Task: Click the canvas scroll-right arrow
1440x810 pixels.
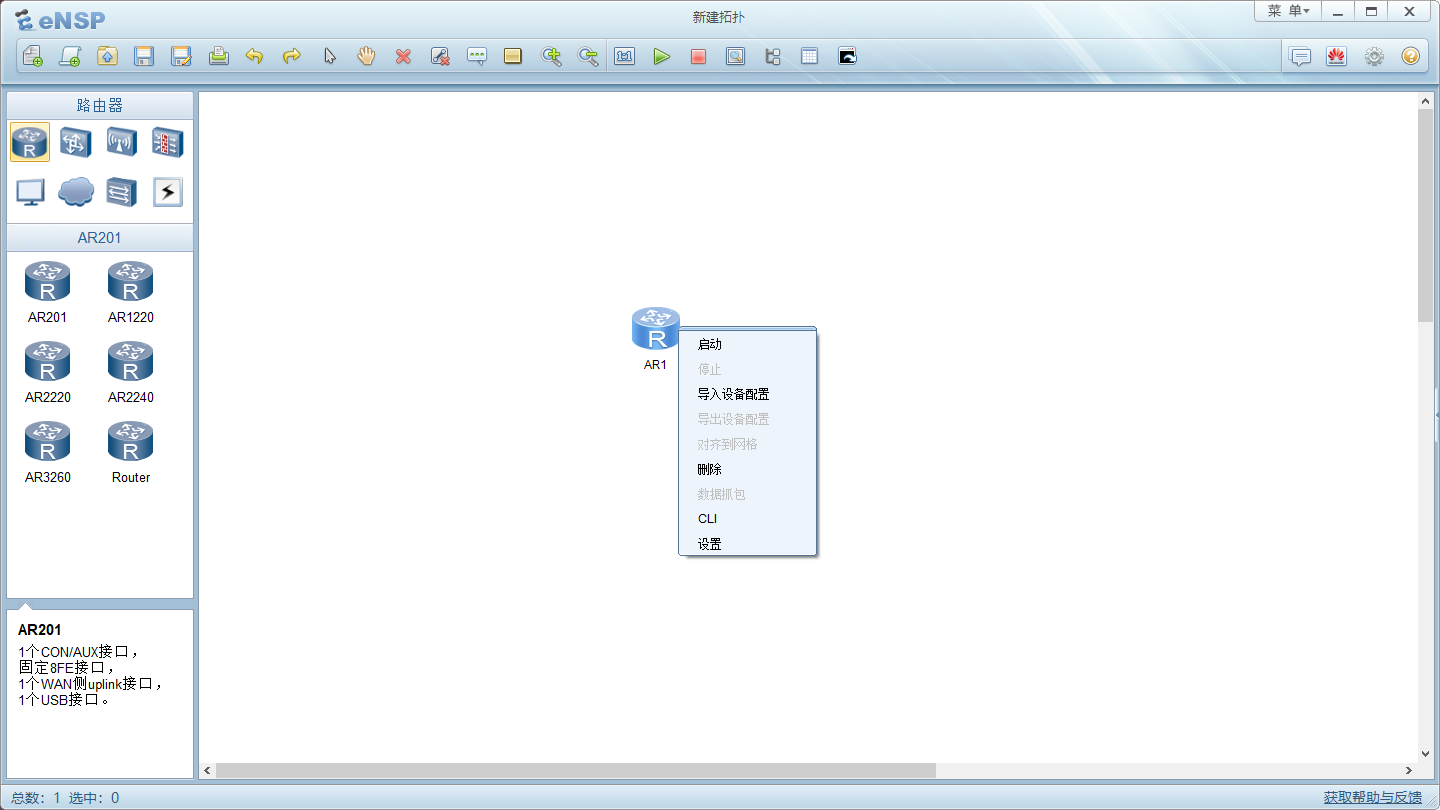Action: click(x=1409, y=771)
